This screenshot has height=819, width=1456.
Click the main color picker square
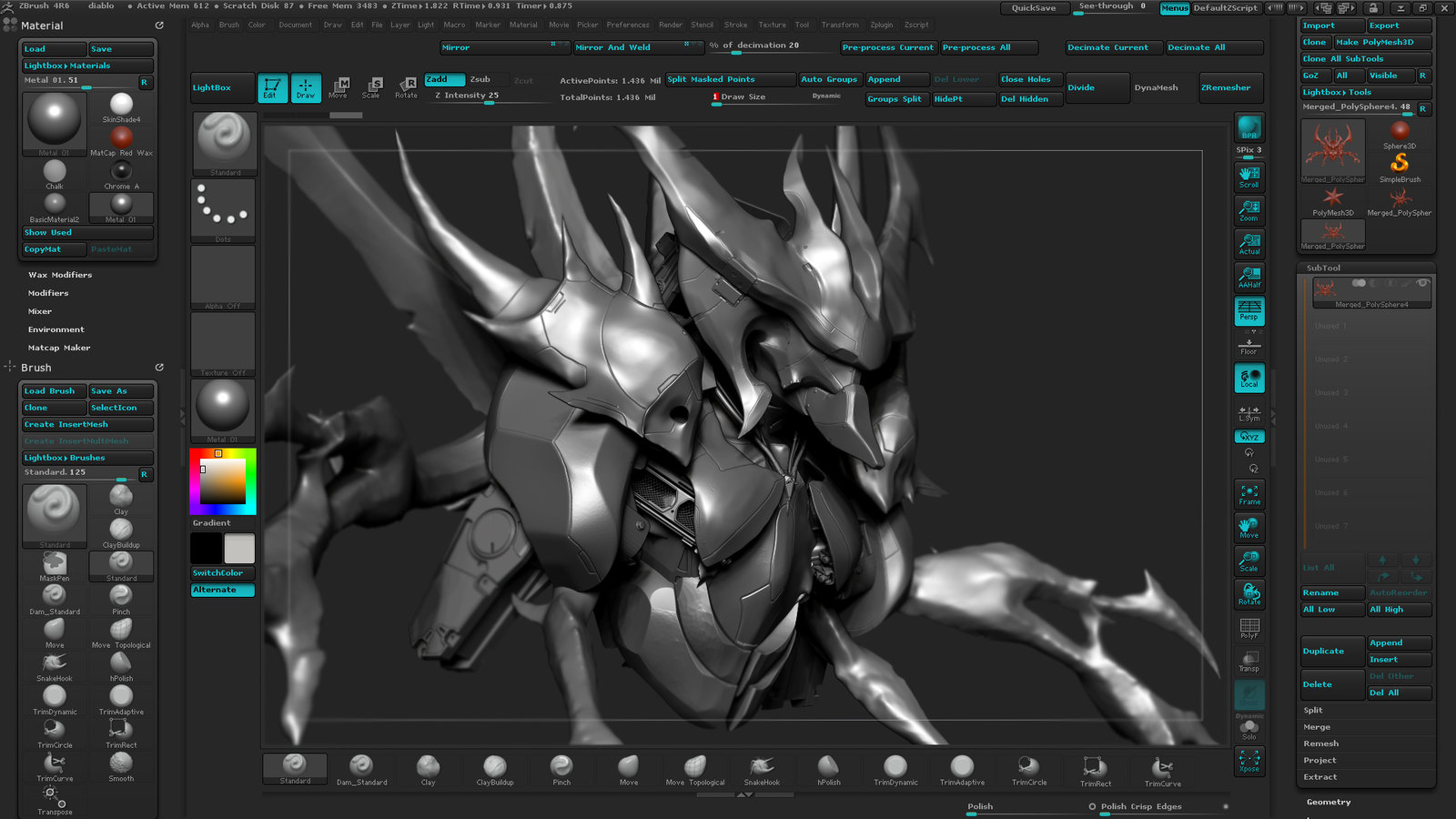223,480
